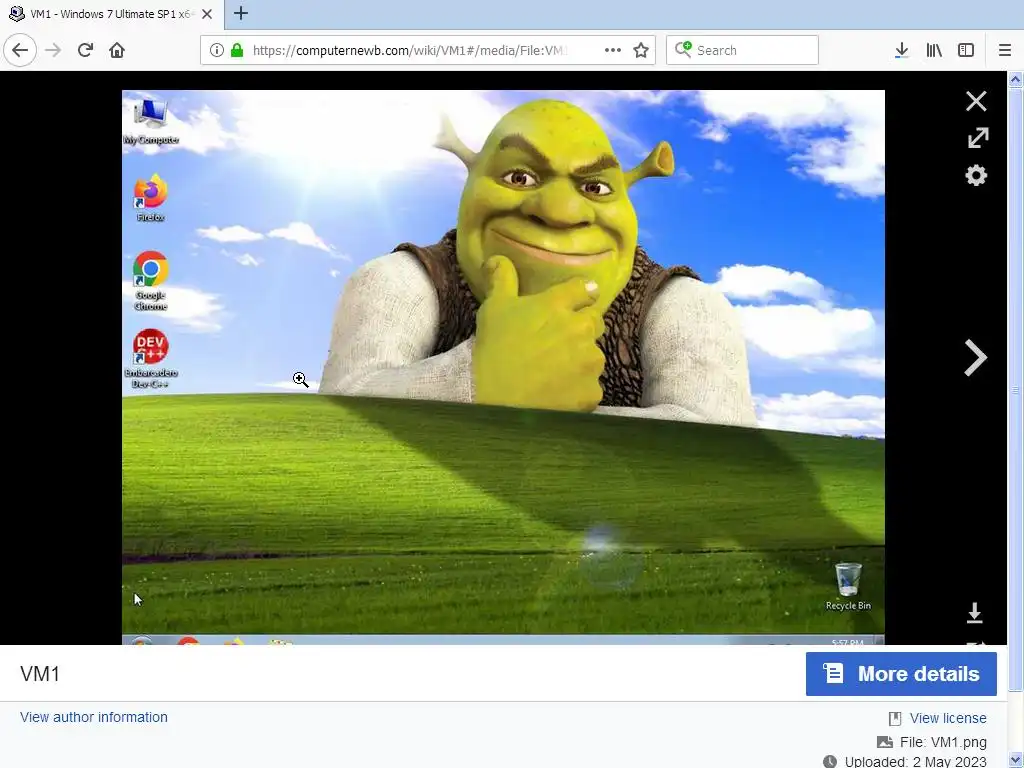Click the search engine magnifier icon

pos(683,50)
